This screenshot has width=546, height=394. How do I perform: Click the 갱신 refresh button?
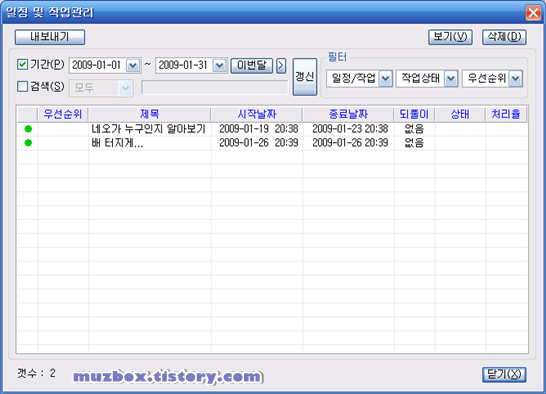click(305, 77)
